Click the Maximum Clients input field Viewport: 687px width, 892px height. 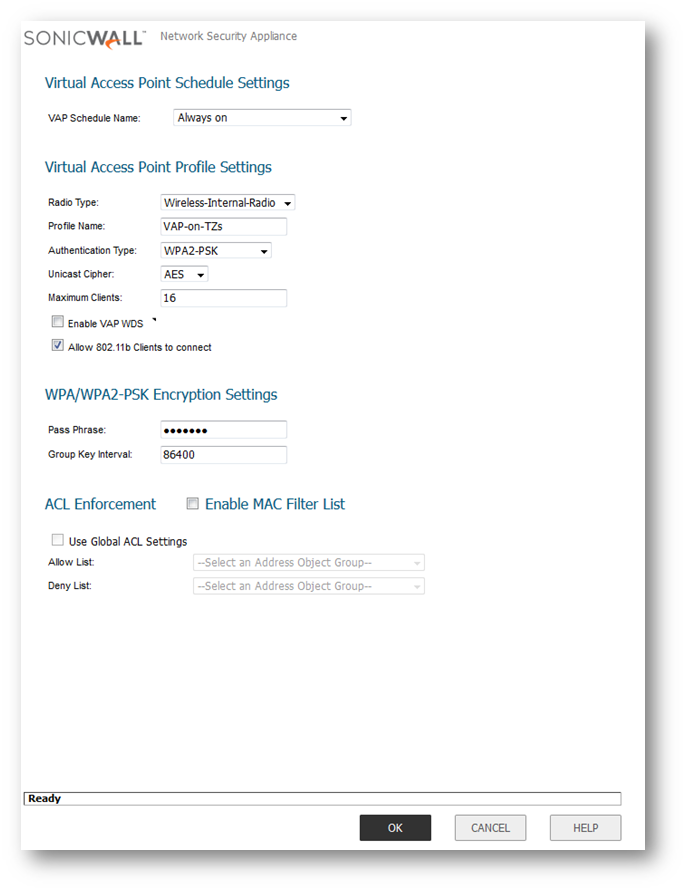tap(223, 298)
